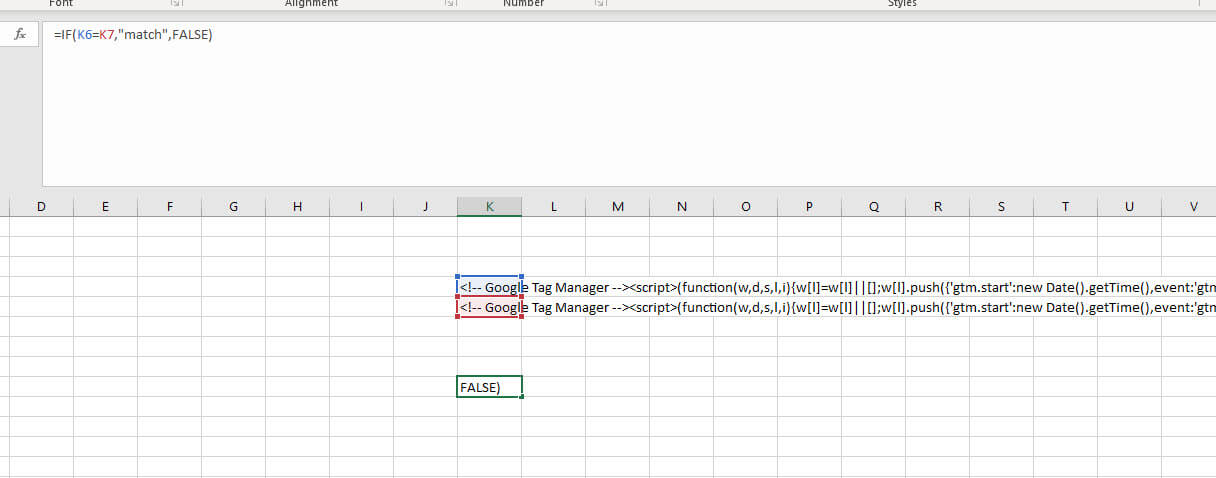
Task: Select column J header
Action: pyautogui.click(x=425, y=206)
